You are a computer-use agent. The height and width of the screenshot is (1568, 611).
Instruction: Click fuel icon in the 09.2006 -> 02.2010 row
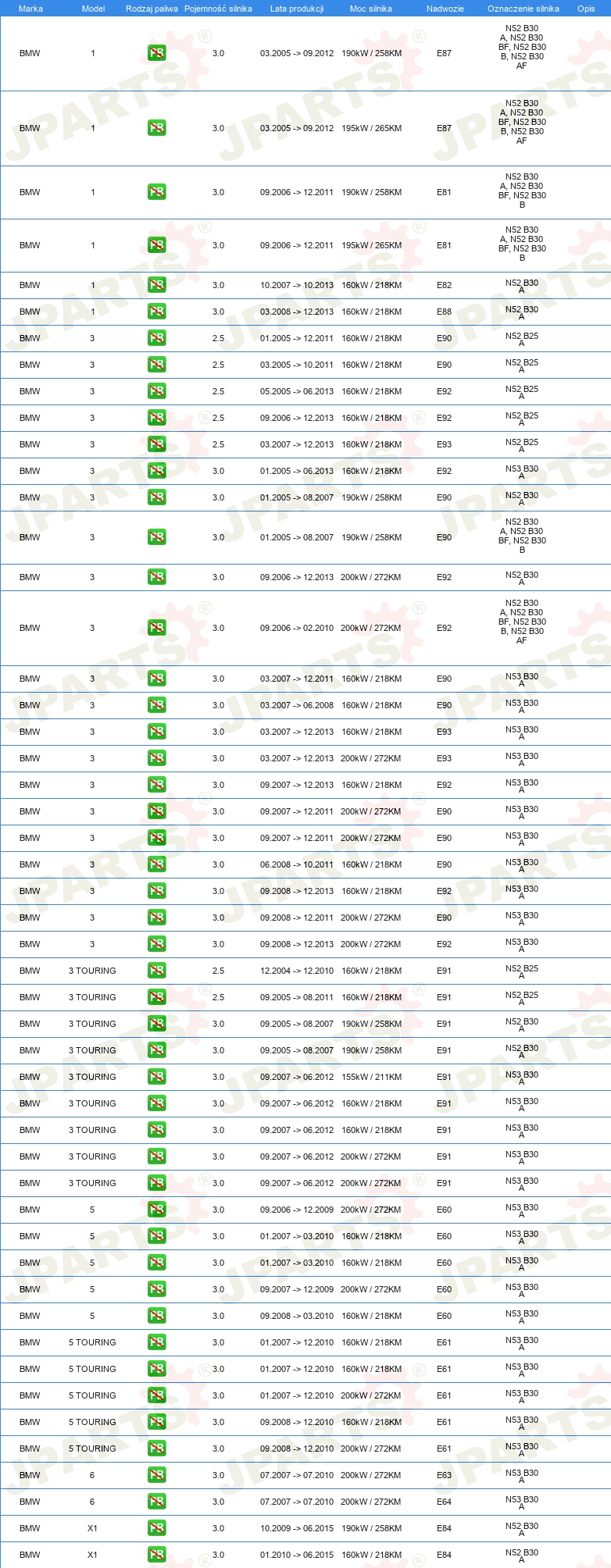(x=156, y=628)
